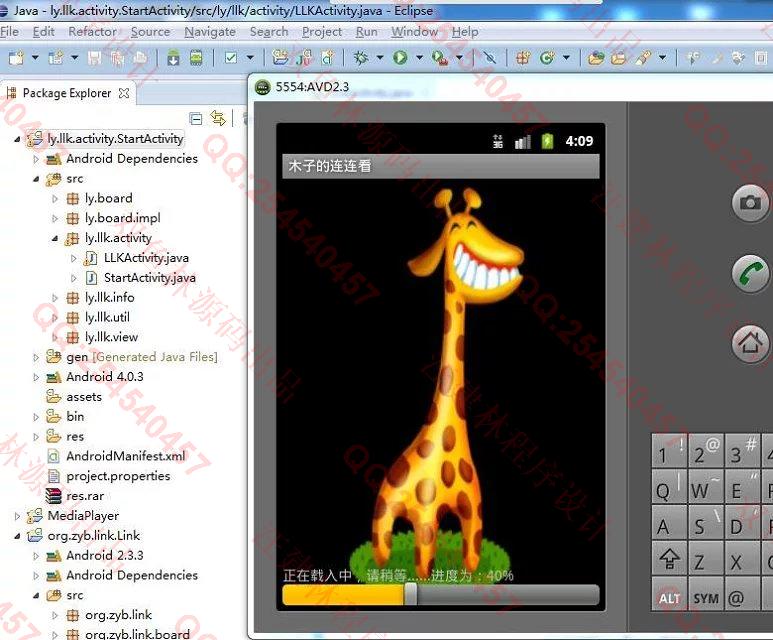Image resolution: width=773 pixels, height=640 pixels.
Task: Click the loading progress bar handle at 40%
Action: pyautogui.click(x=410, y=594)
